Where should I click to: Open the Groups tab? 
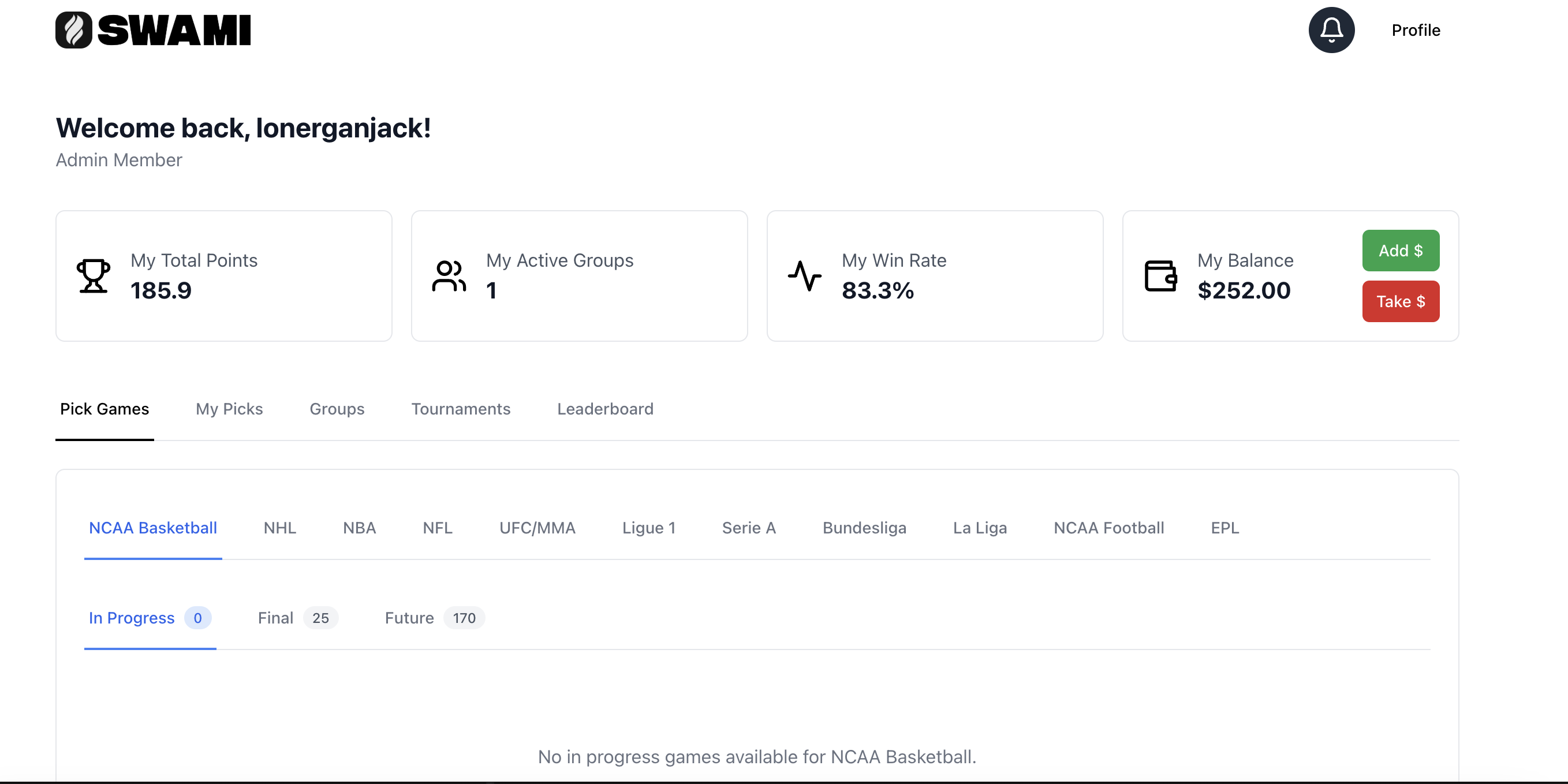tap(337, 409)
